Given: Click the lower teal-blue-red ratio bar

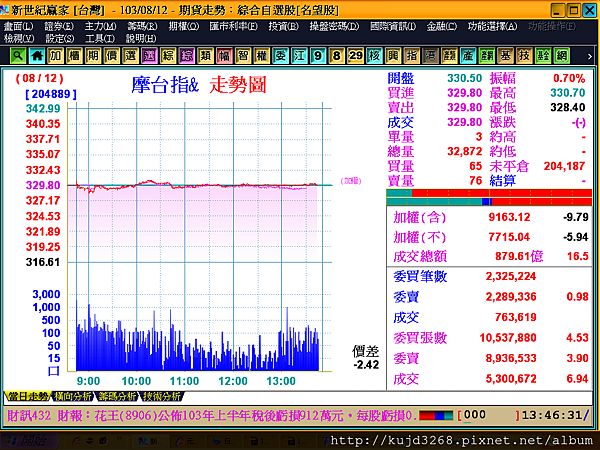Looking at the screenshot, I should pyautogui.click(x=489, y=202).
